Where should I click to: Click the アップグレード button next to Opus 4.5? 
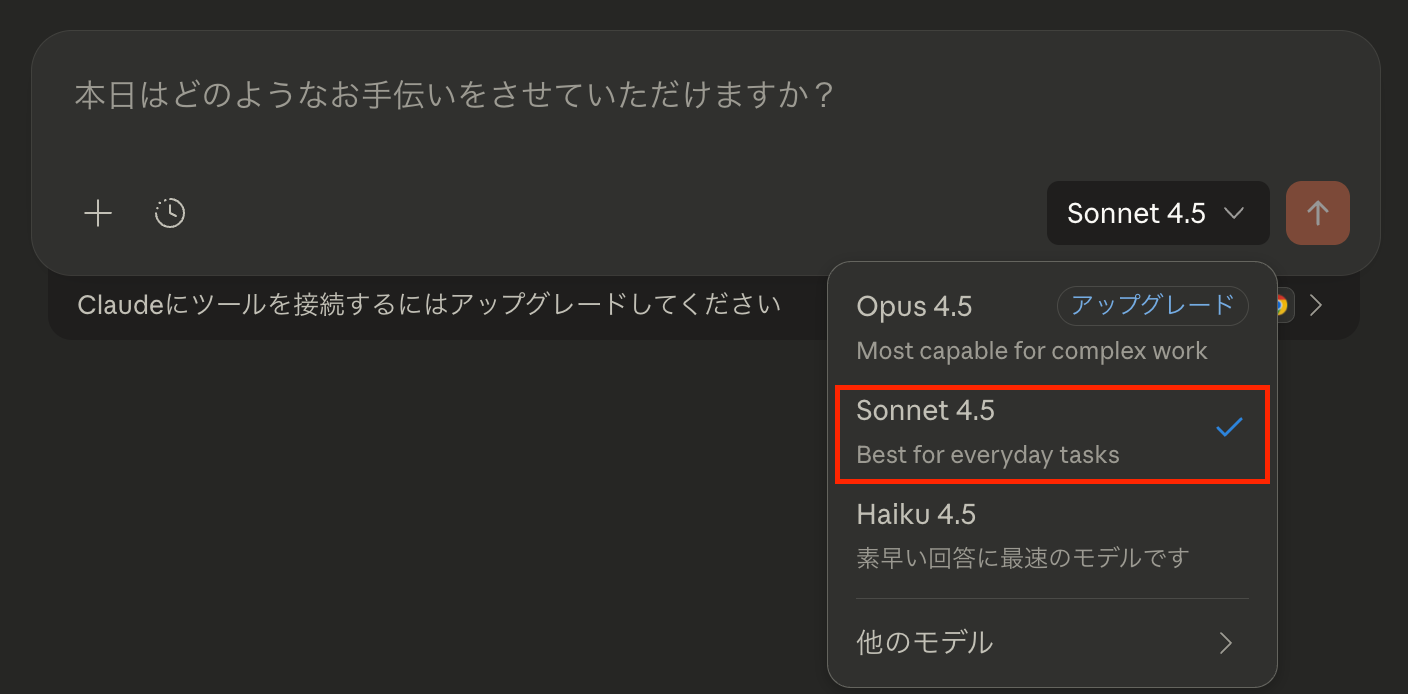tap(1152, 306)
